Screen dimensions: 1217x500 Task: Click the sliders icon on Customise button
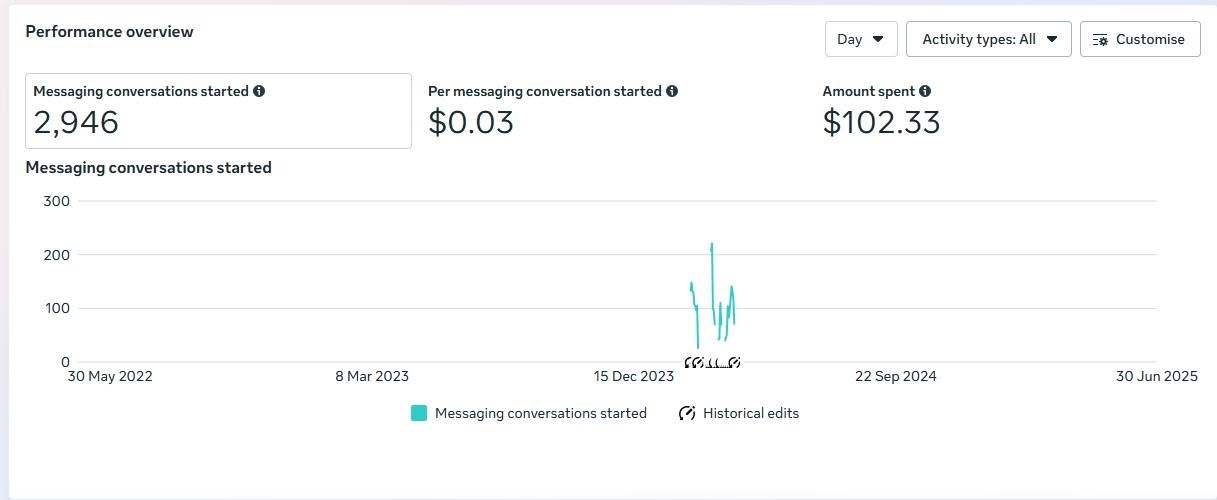pyautogui.click(x=1101, y=40)
